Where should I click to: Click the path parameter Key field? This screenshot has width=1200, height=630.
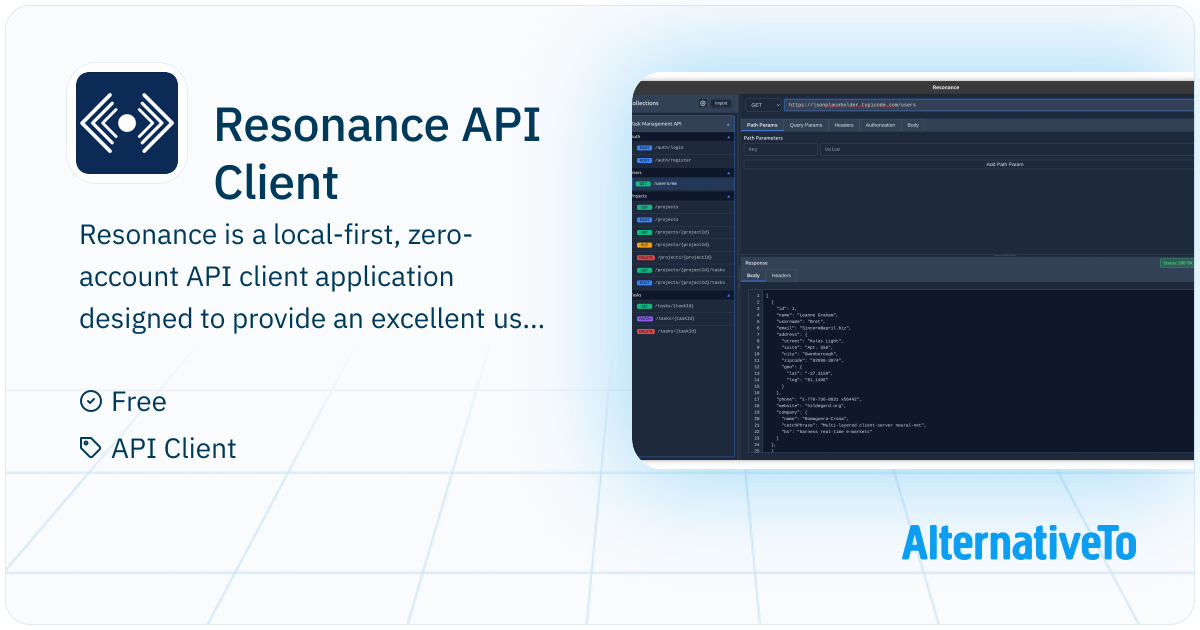coord(781,149)
